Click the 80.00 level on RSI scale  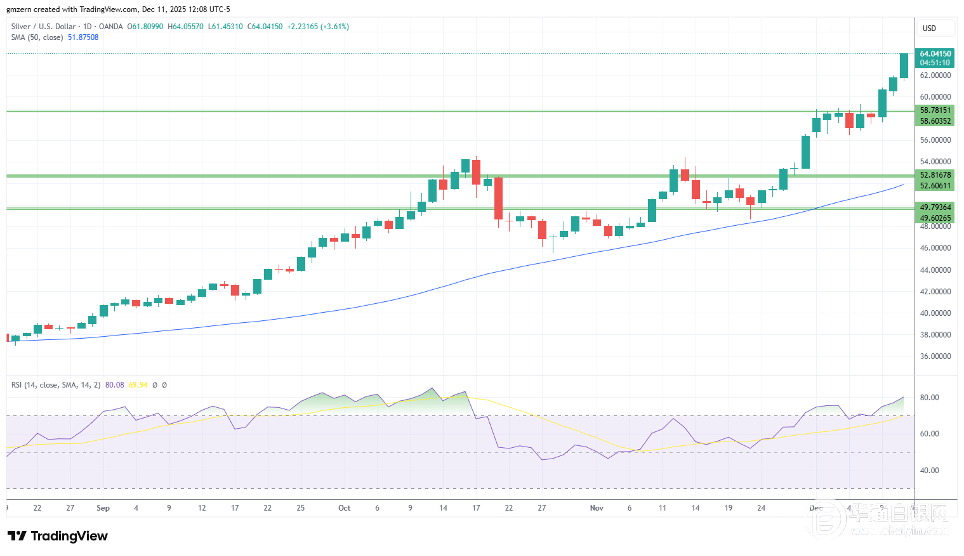929,398
